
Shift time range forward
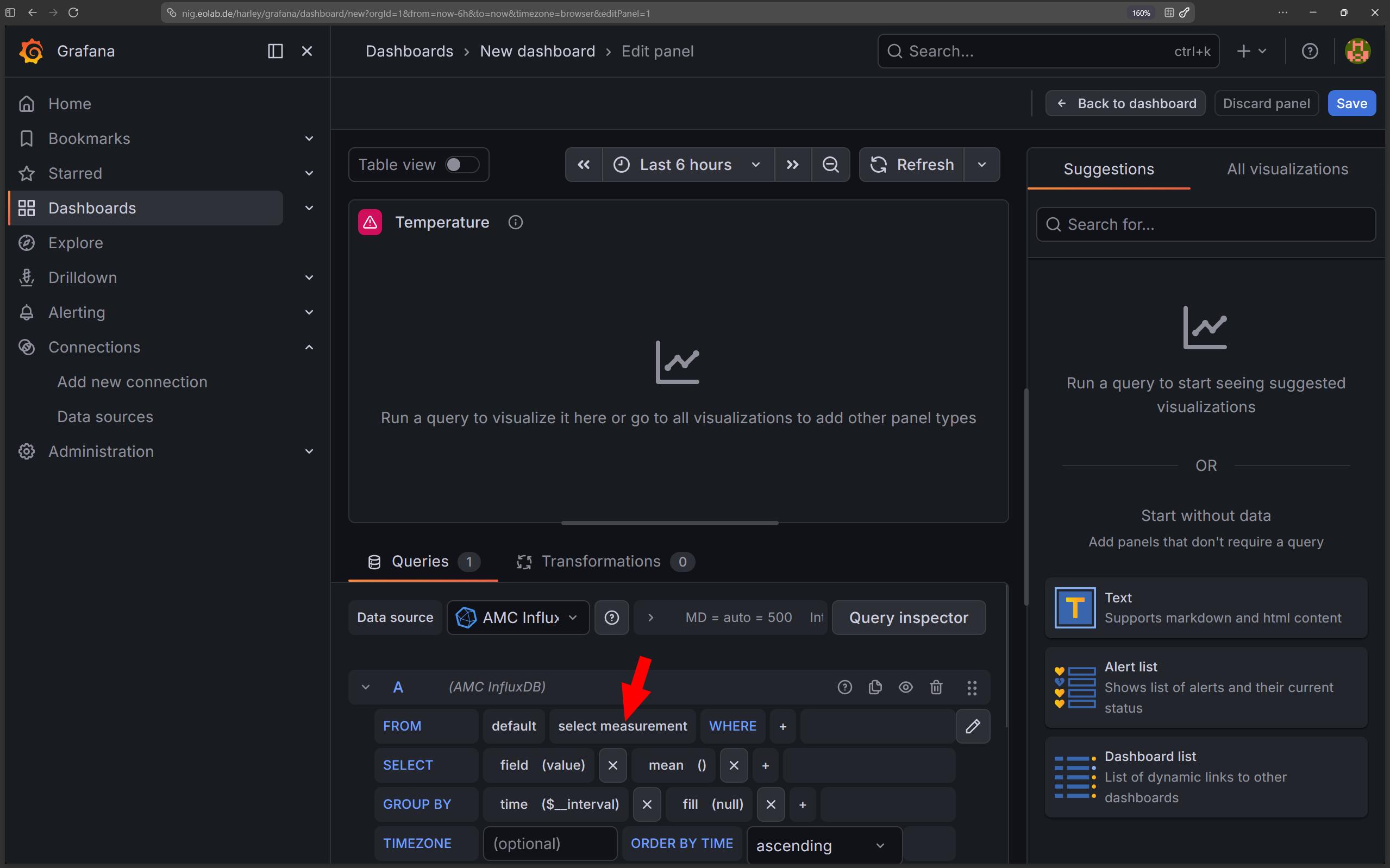pos(793,165)
